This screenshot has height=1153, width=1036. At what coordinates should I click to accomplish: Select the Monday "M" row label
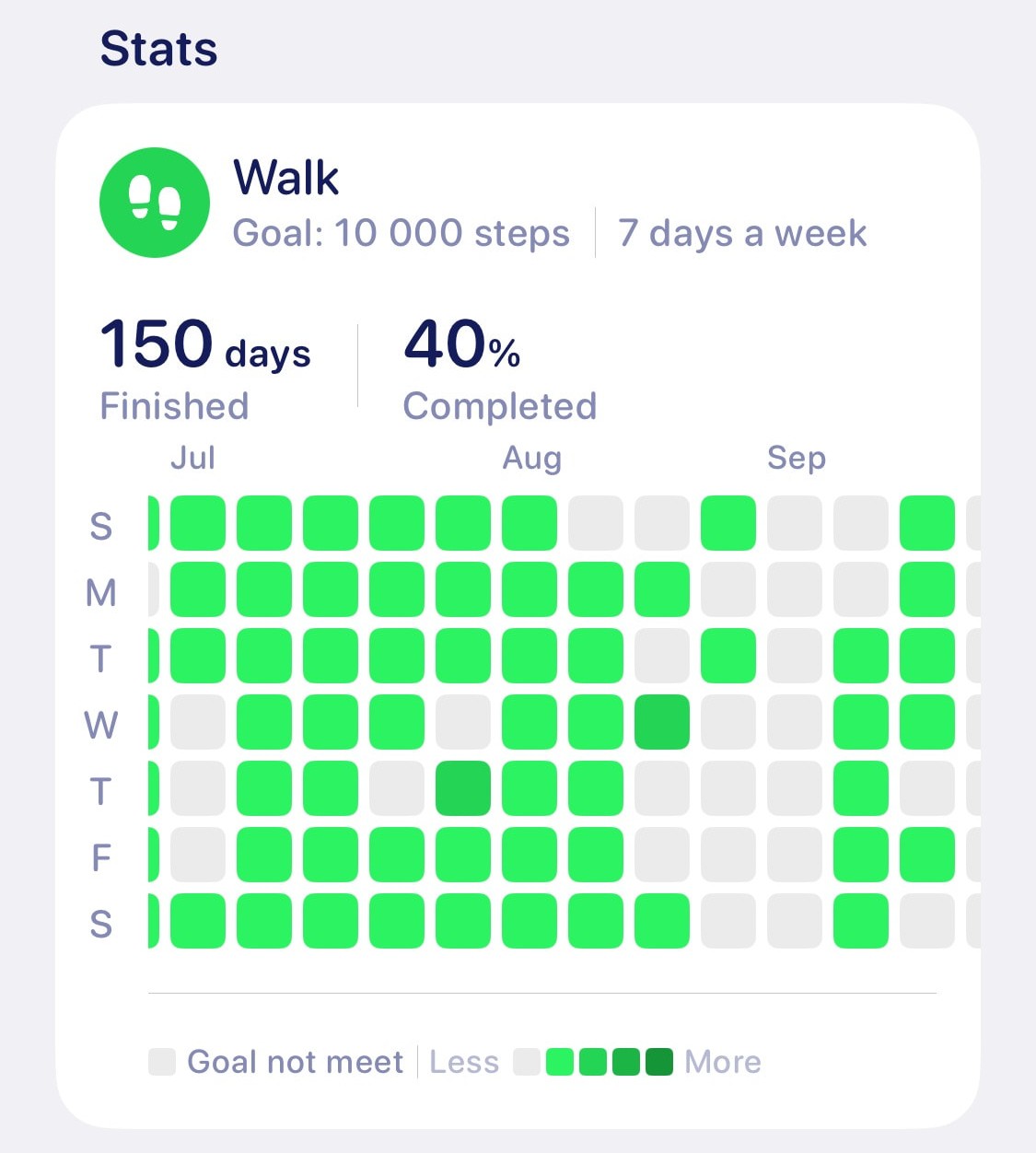(100, 592)
